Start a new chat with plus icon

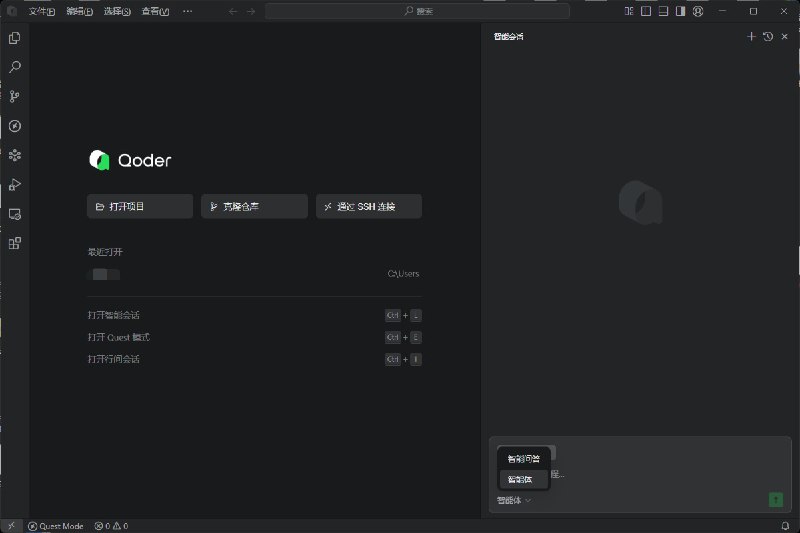[x=751, y=37]
